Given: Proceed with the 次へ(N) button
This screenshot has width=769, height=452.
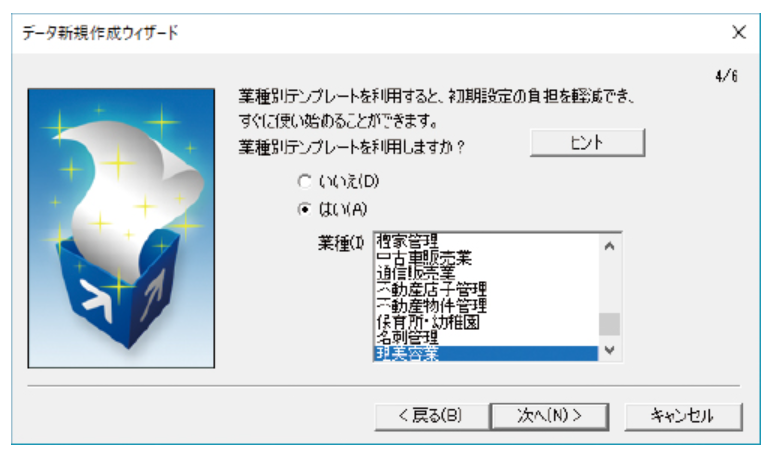Looking at the screenshot, I should pyautogui.click(x=550, y=416).
